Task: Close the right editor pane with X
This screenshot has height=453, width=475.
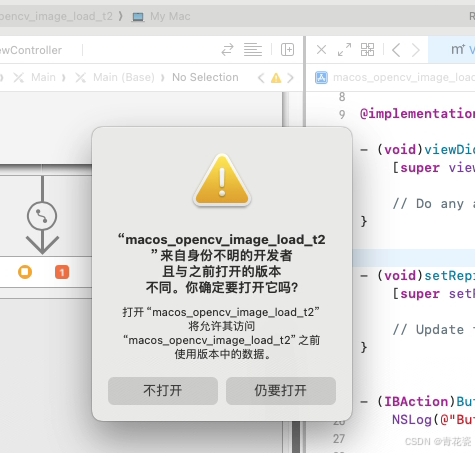Action: (321, 50)
